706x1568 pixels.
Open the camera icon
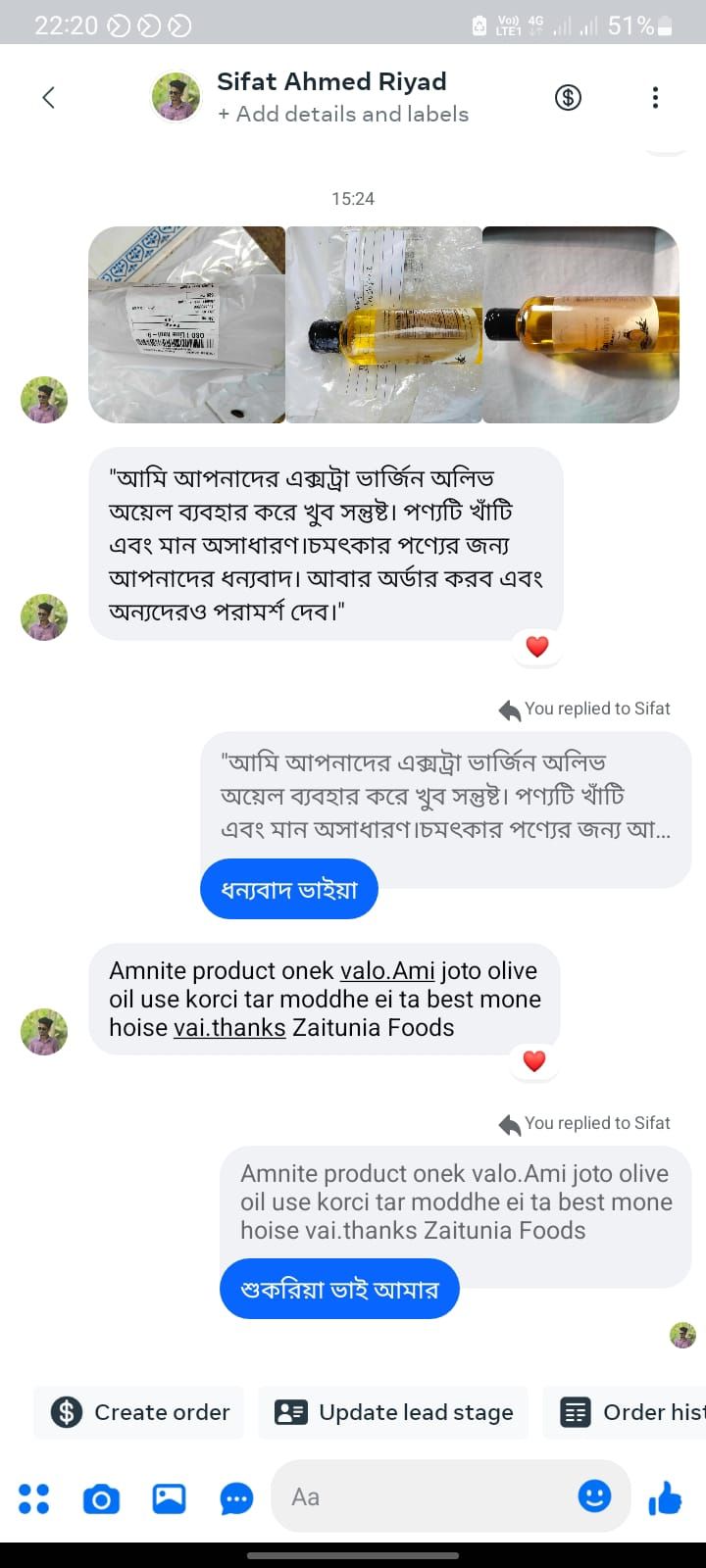pyautogui.click(x=101, y=1497)
